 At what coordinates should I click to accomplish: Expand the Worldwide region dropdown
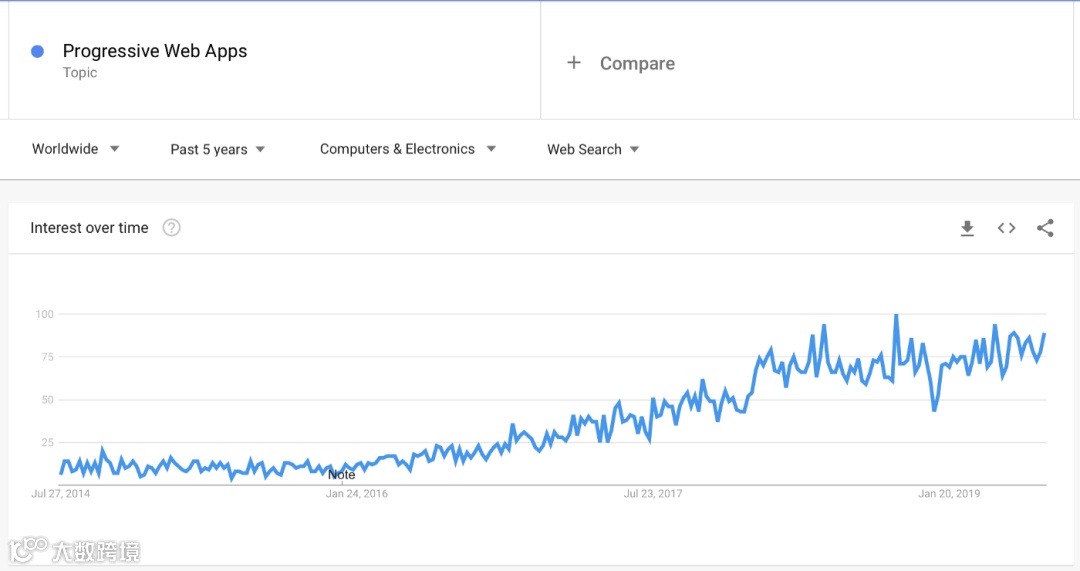pyautogui.click(x=76, y=149)
